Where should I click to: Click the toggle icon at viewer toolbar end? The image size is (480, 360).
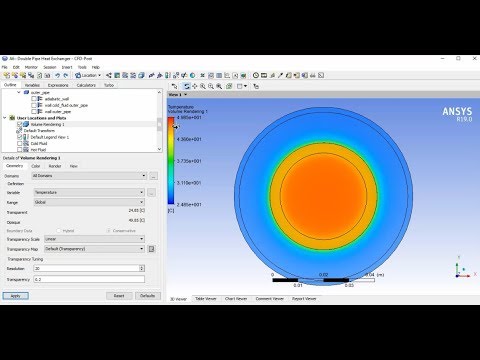tap(256, 86)
